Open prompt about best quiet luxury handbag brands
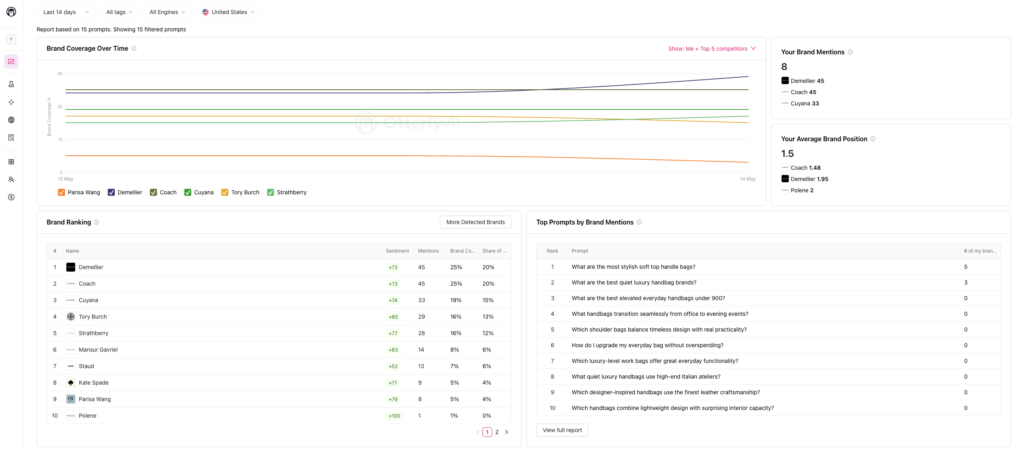 (633, 283)
